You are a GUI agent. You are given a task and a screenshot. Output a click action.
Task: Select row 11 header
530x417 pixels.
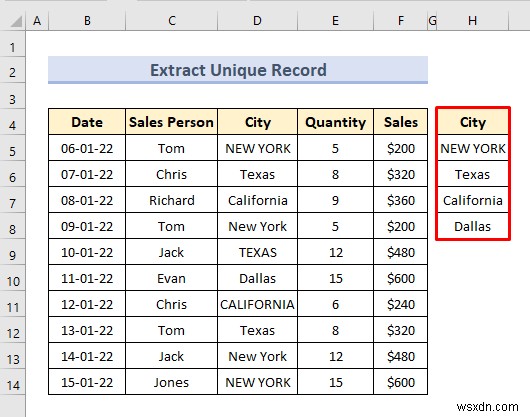coord(13,304)
